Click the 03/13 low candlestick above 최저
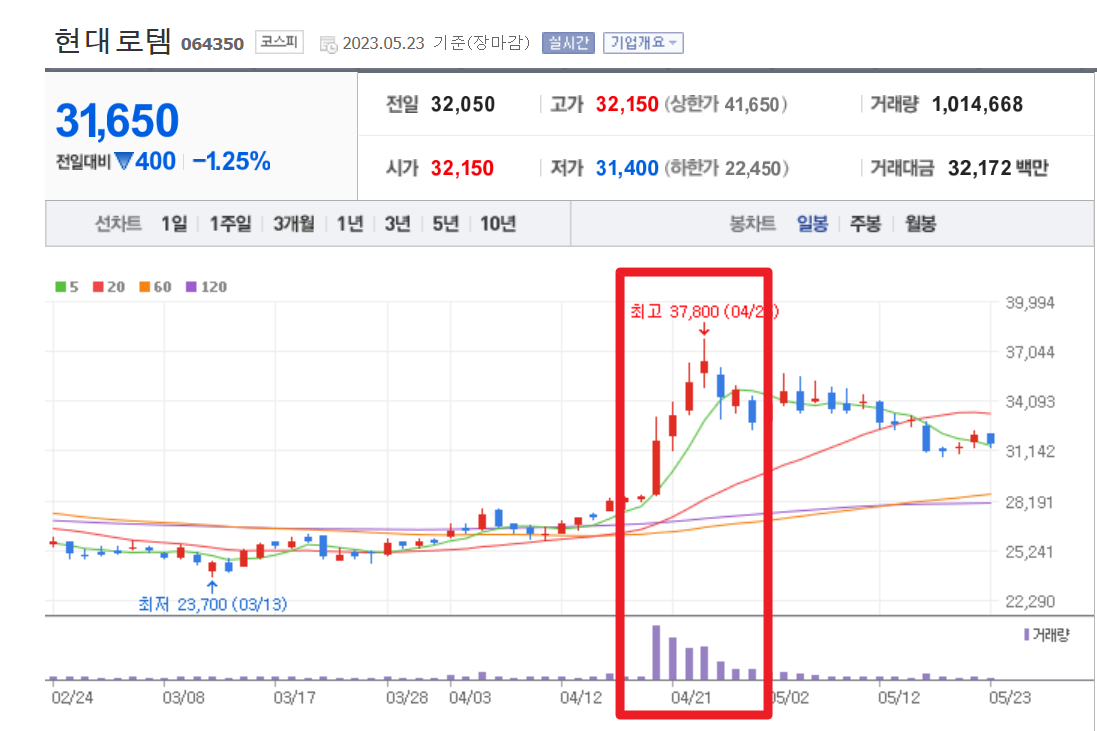 [213, 568]
